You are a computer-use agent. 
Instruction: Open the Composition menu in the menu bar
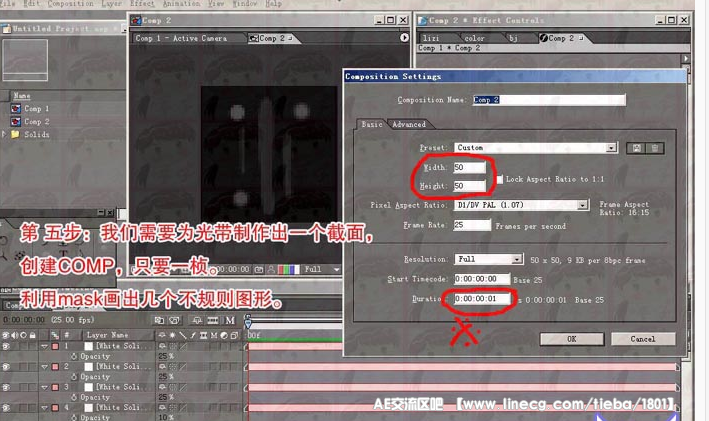71,4
